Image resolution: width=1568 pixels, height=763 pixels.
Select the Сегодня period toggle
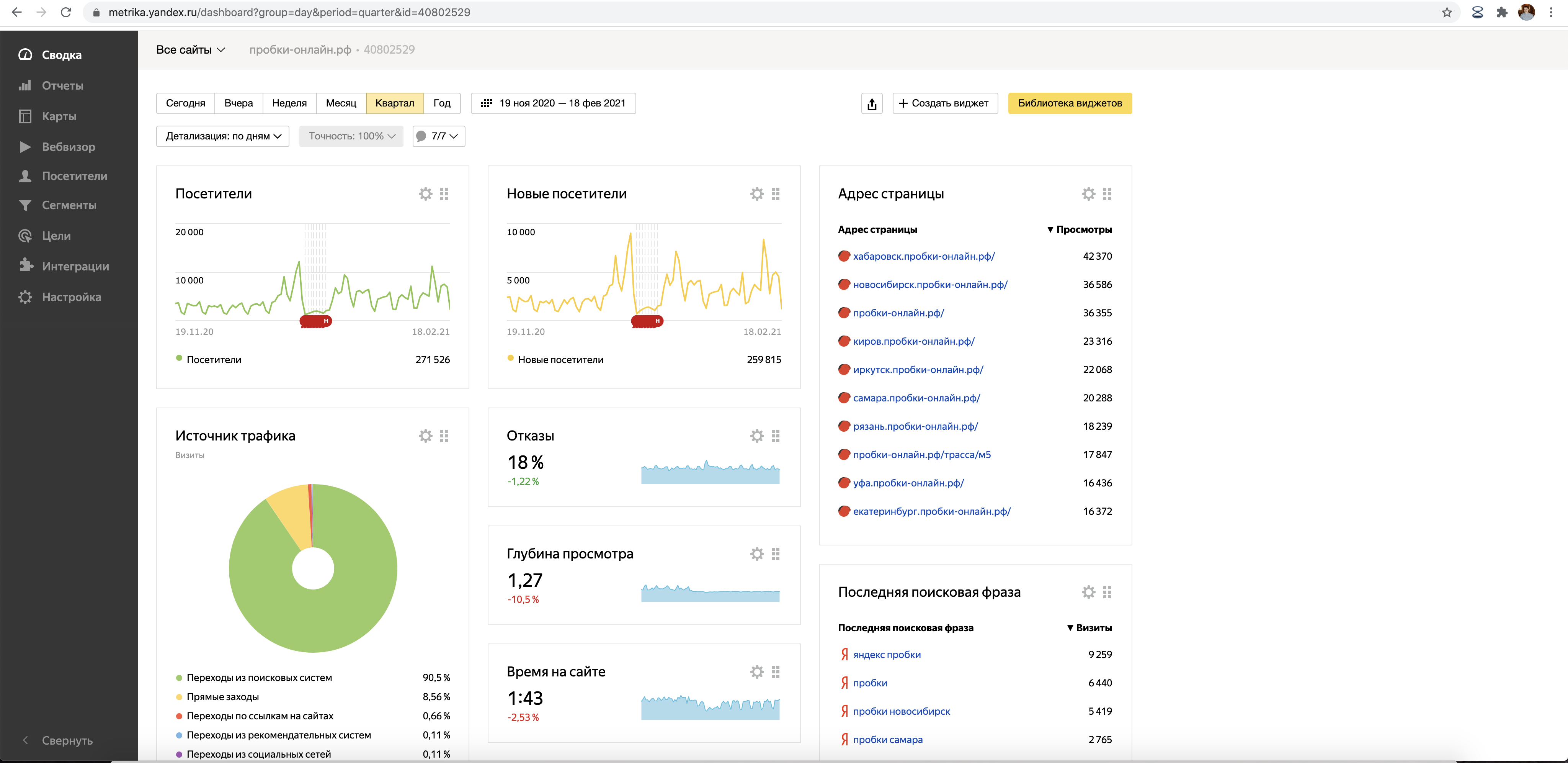(185, 103)
